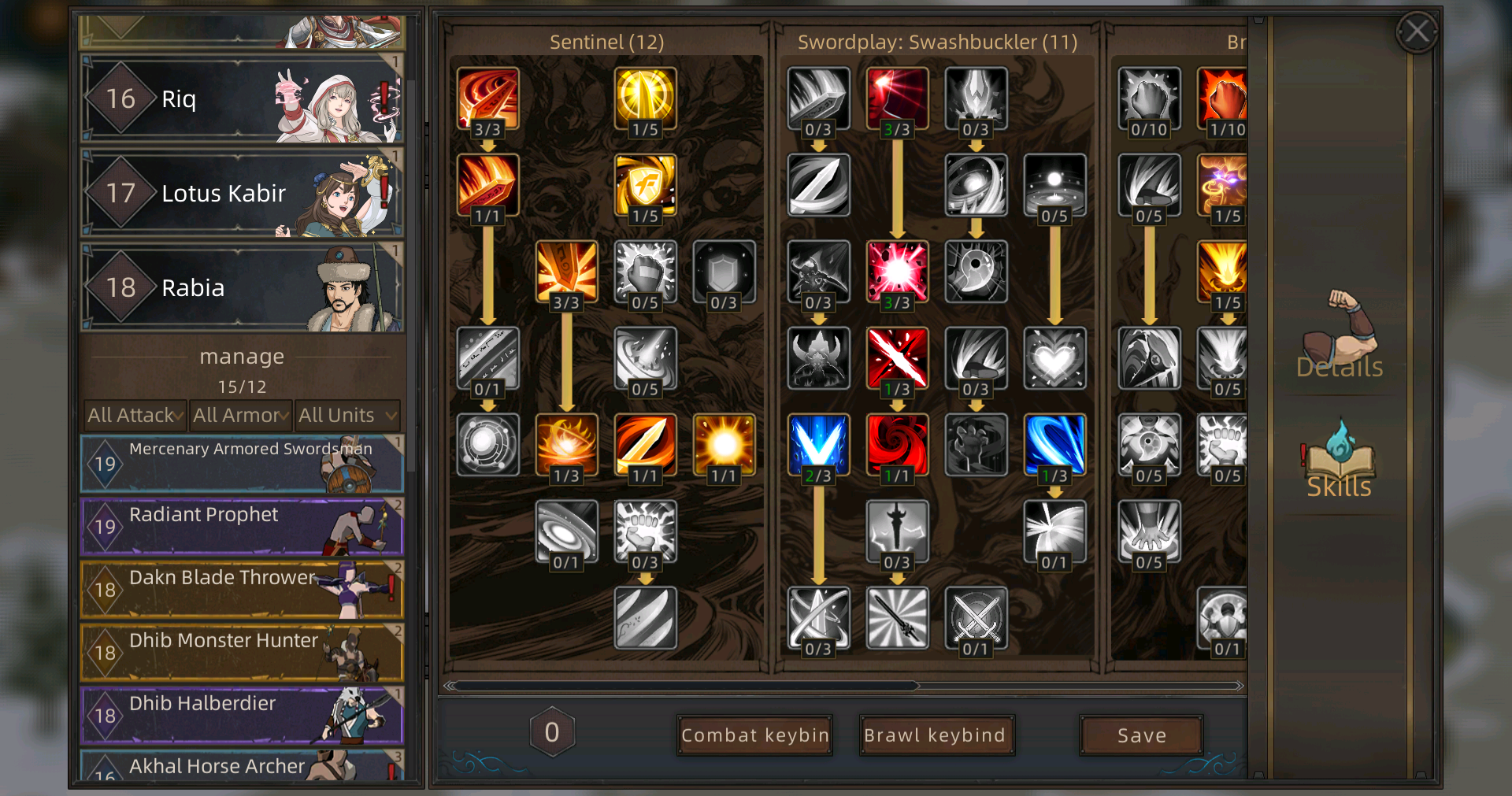The width and height of the screenshot is (1512, 796).
Task: Select the Radiant Prophet unit entry
Action: click(242, 526)
